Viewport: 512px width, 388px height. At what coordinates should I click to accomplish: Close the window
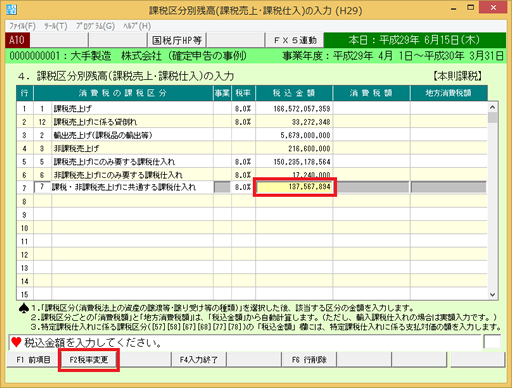click(x=493, y=7)
